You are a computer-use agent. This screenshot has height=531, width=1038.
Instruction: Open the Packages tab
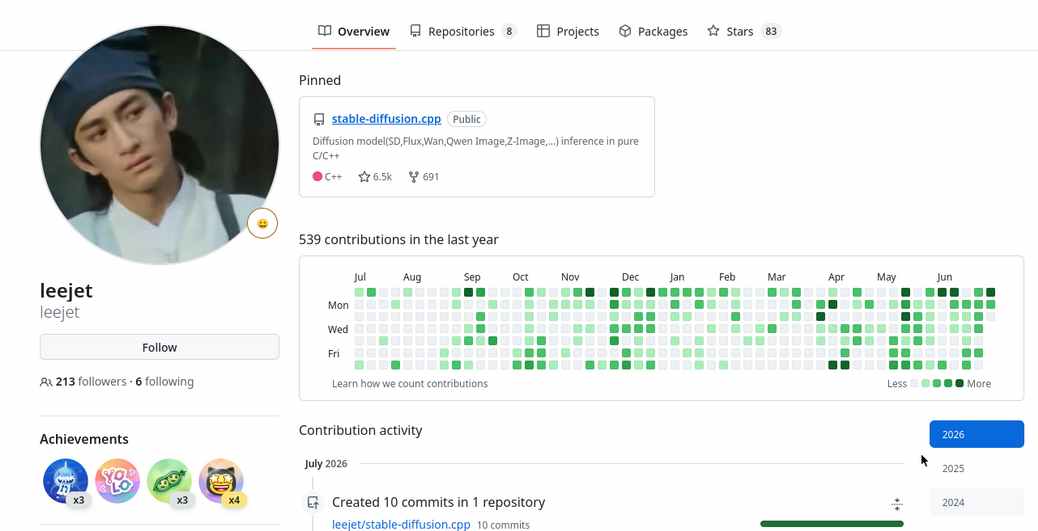[x=653, y=31]
